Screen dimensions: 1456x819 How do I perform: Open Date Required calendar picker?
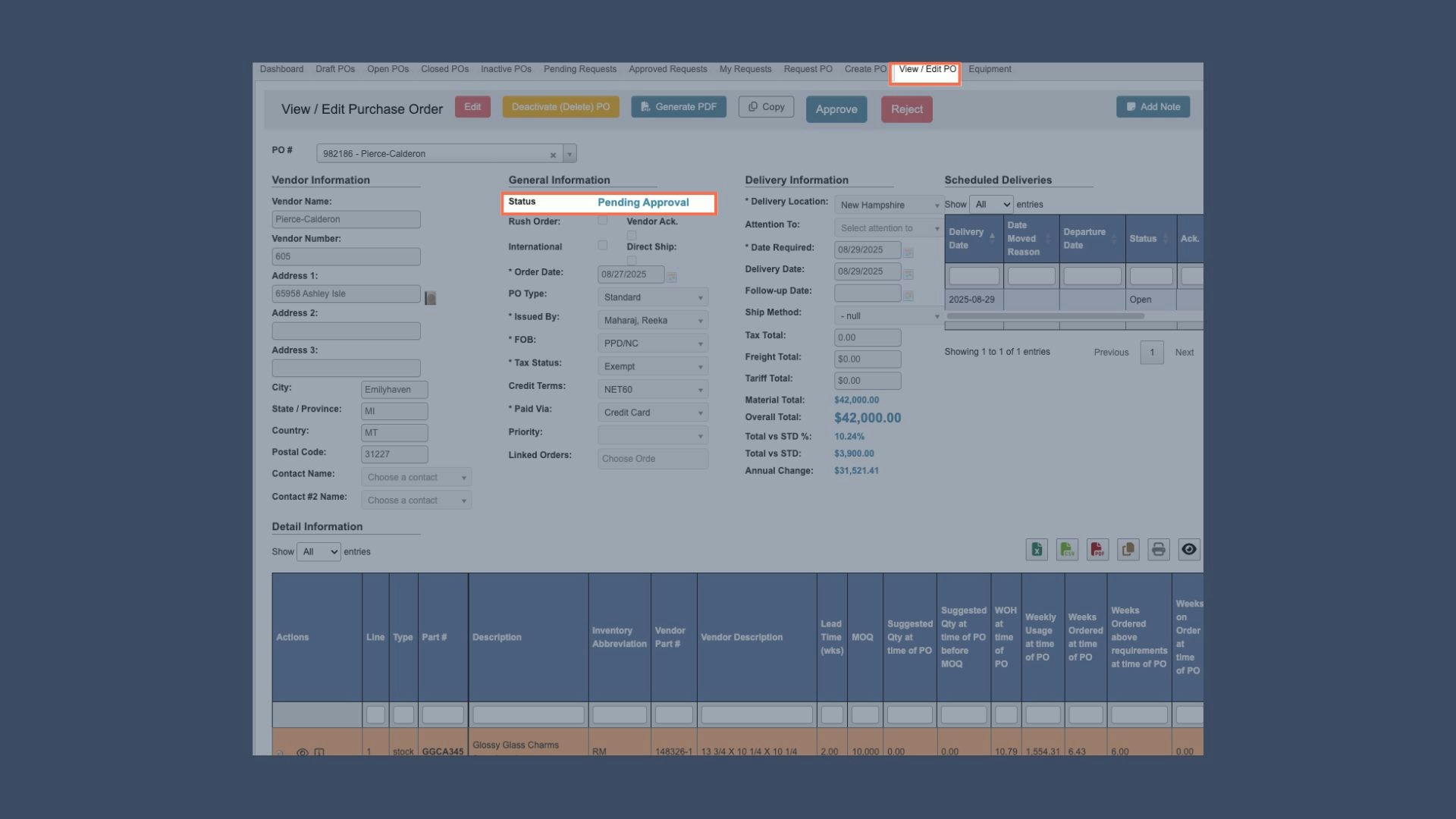908,253
